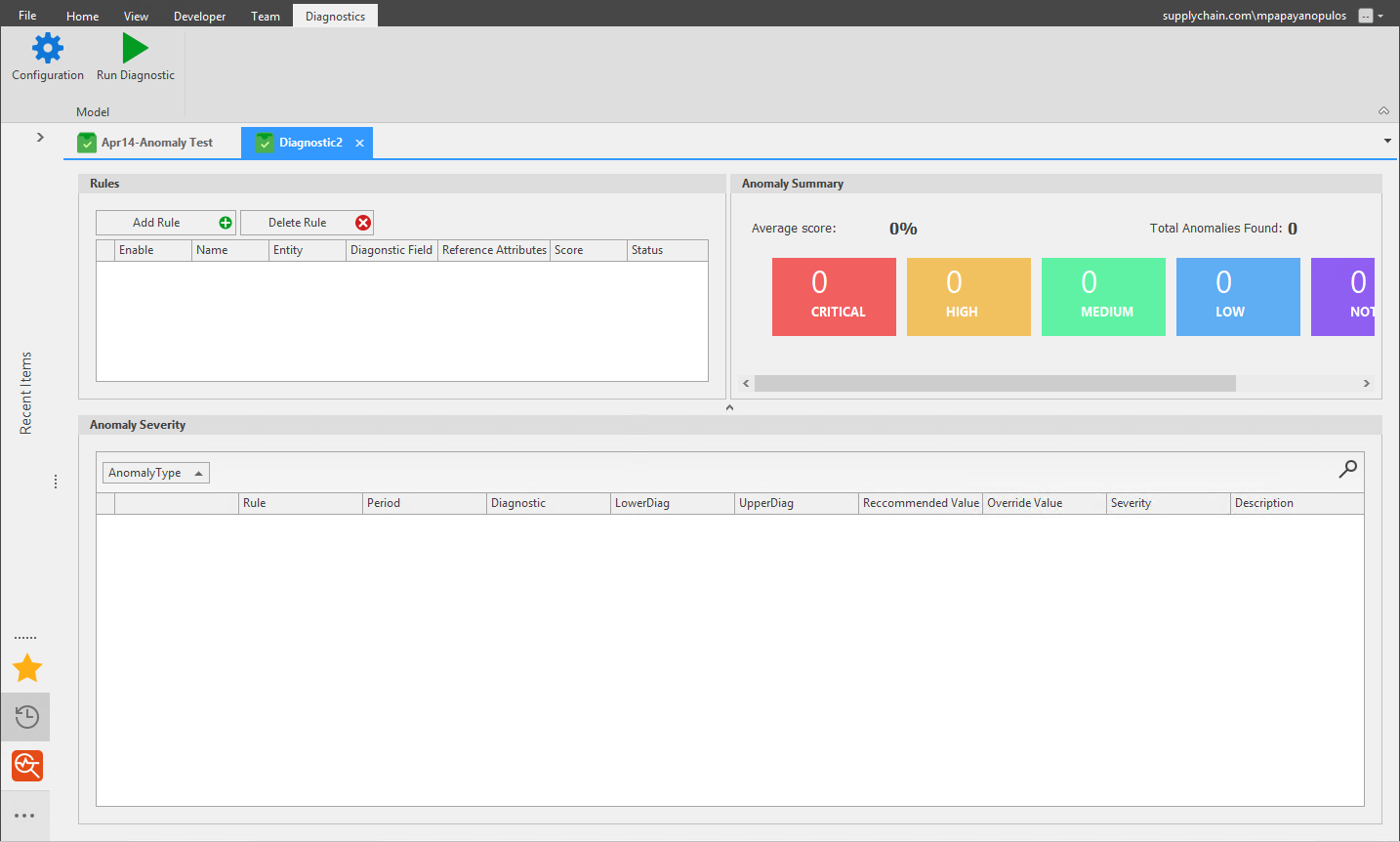Click the supplychain.com\mpapayanopulos username
The height and width of the screenshot is (842, 1400).
1255,16
